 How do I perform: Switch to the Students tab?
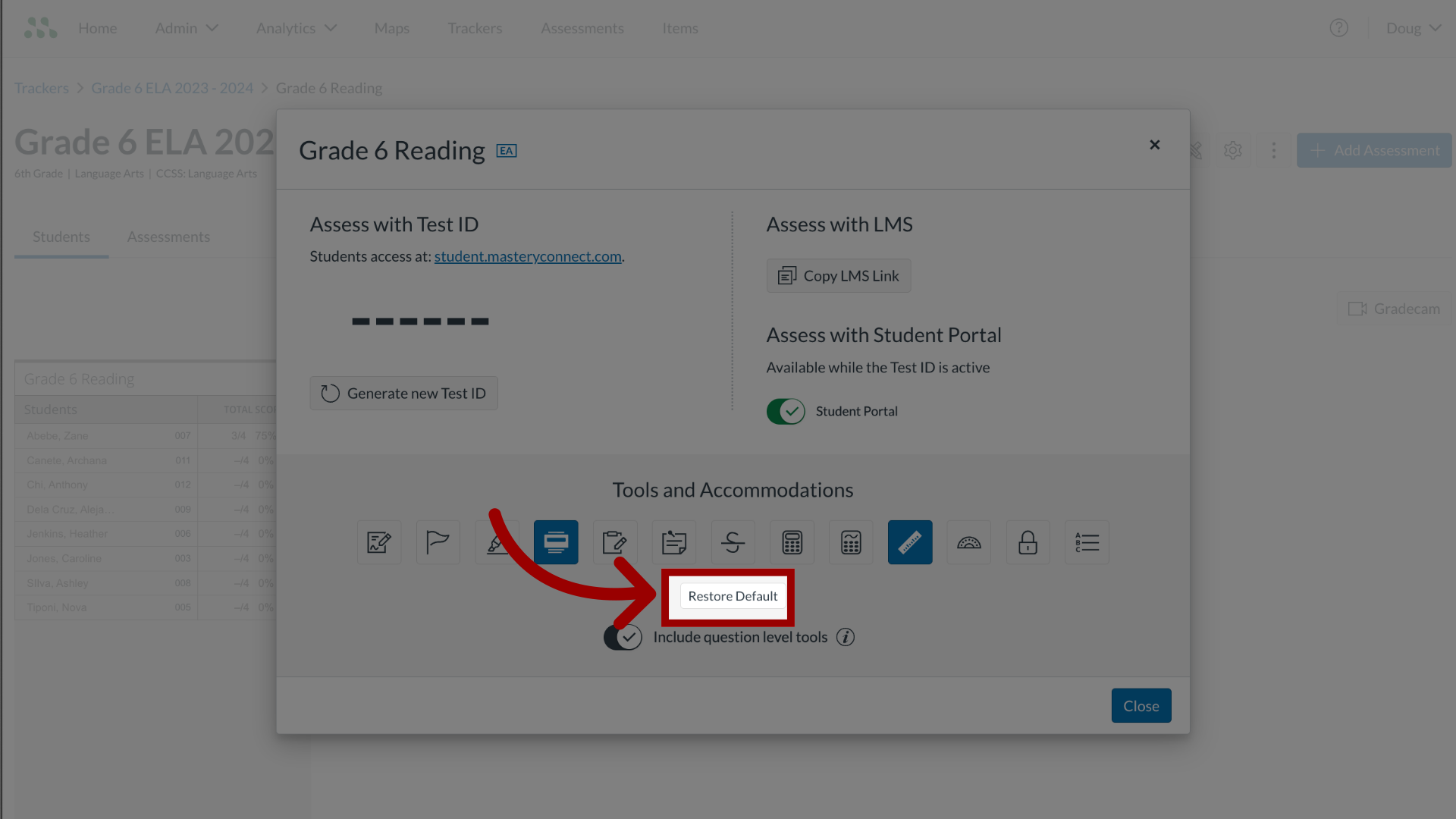coord(61,237)
